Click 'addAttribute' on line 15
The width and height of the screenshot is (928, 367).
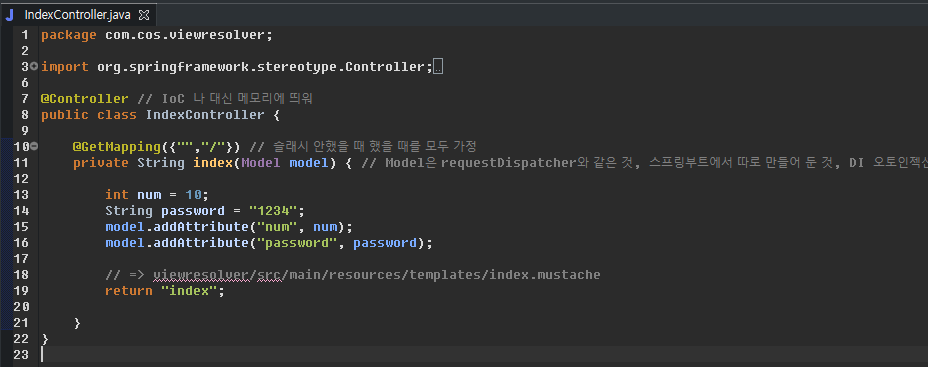point(201,227)
